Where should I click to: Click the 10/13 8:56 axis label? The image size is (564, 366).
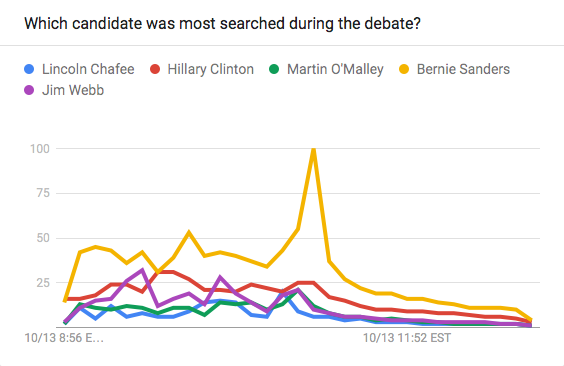(64, 338)
